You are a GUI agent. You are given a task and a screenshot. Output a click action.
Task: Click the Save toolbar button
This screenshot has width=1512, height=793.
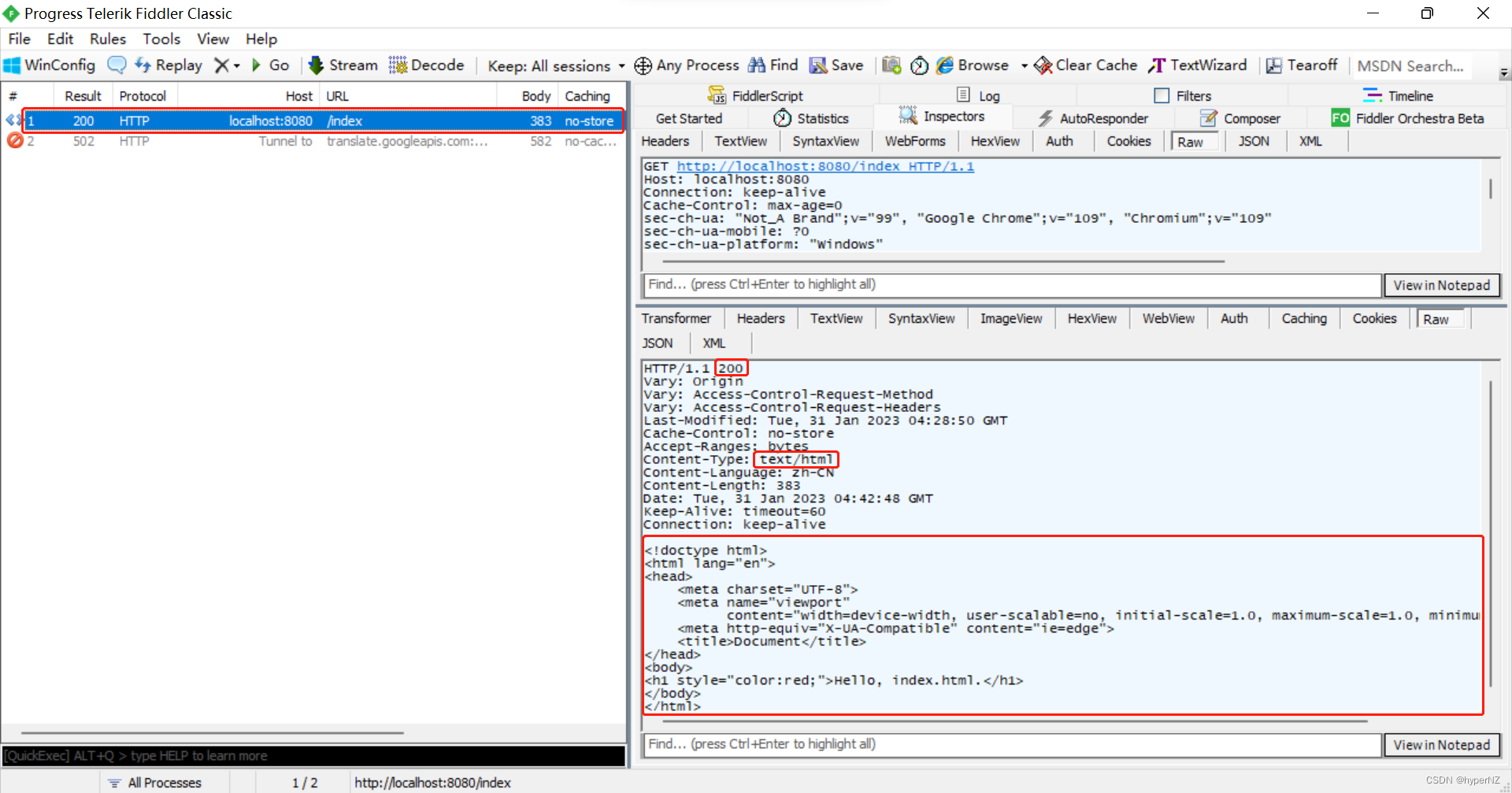(x=836, y=65)
